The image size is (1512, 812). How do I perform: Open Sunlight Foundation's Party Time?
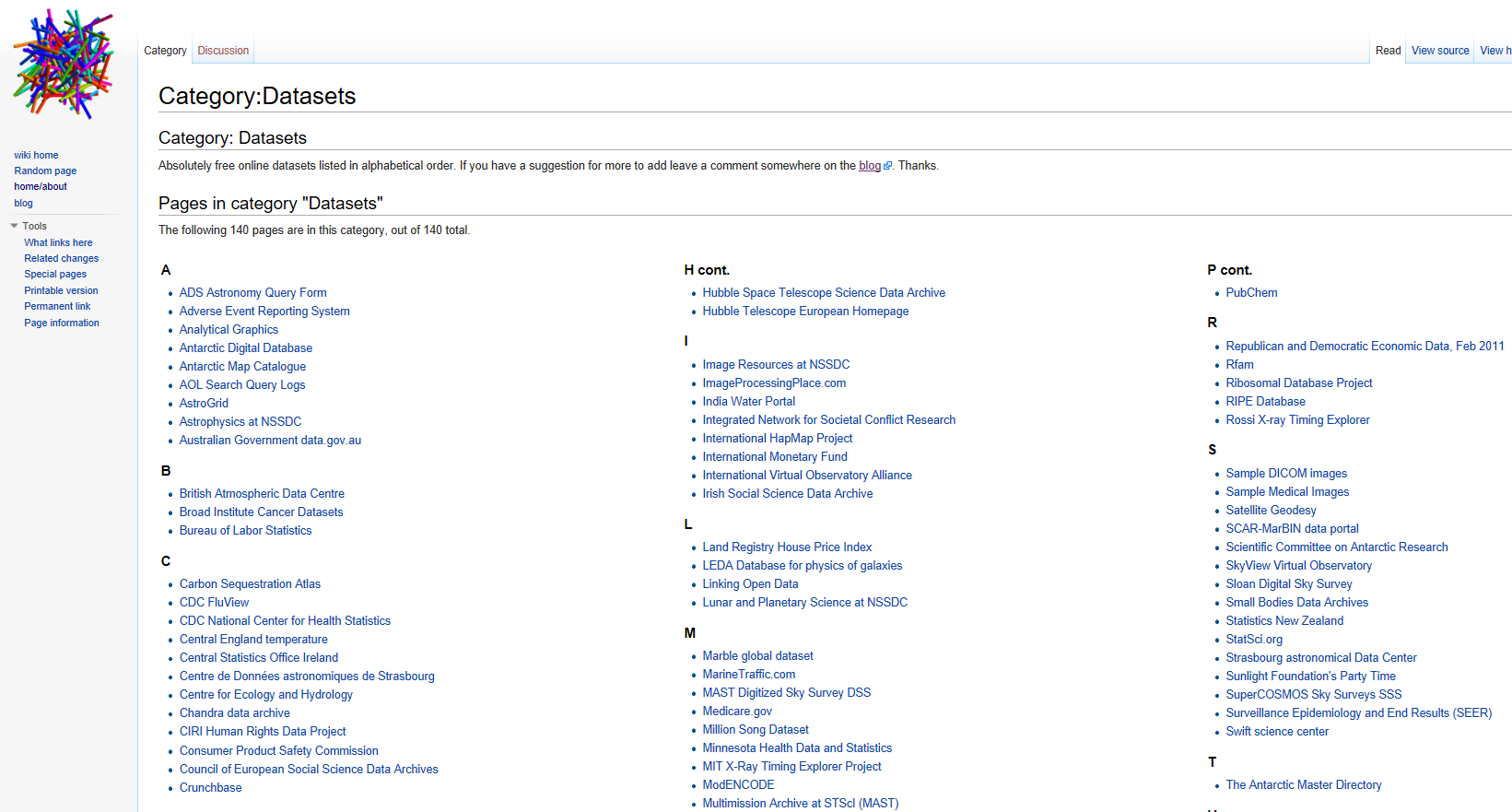click(1310, 676)
